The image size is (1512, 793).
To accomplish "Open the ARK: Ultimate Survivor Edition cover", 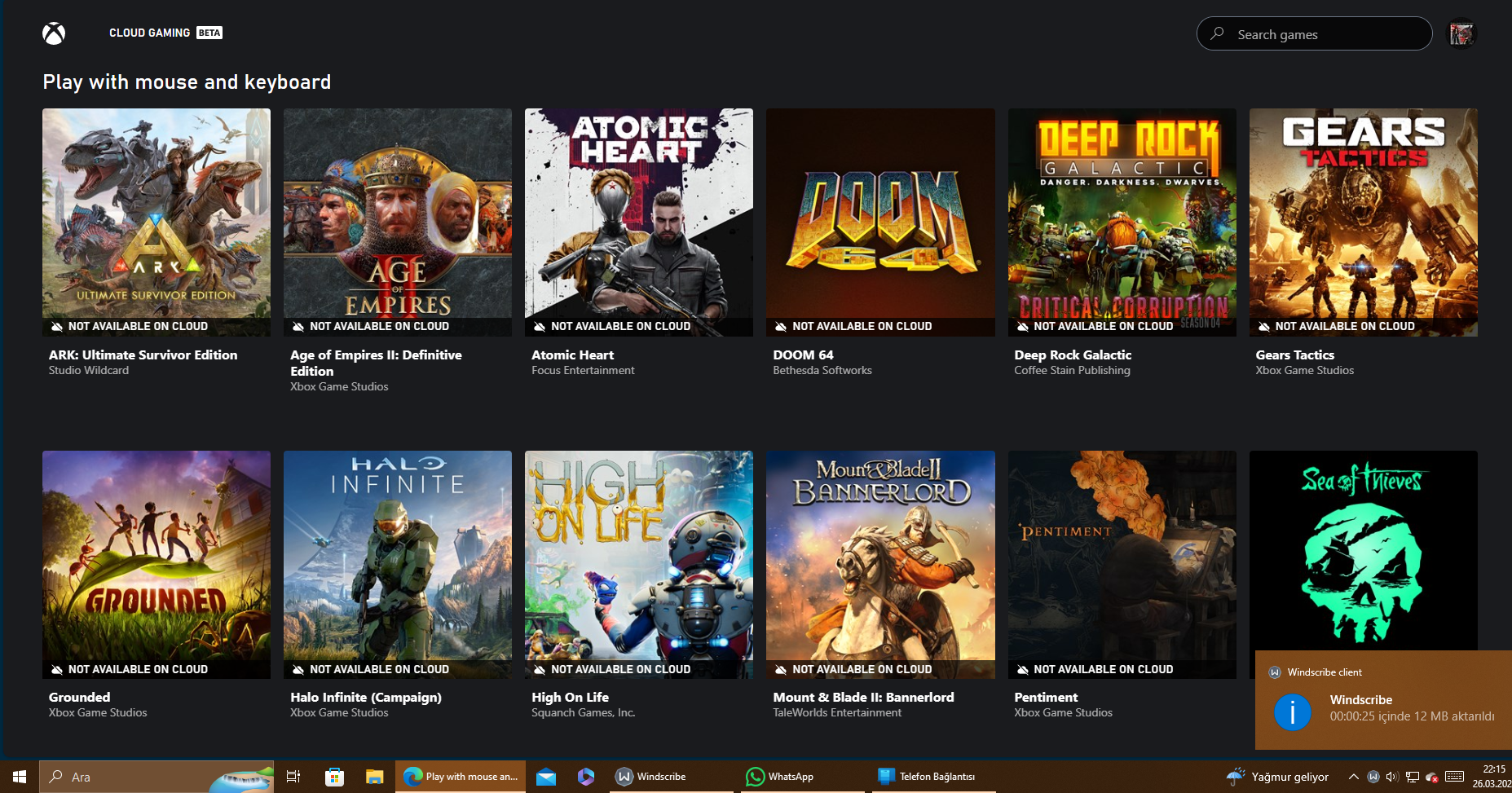I will 156,222.
